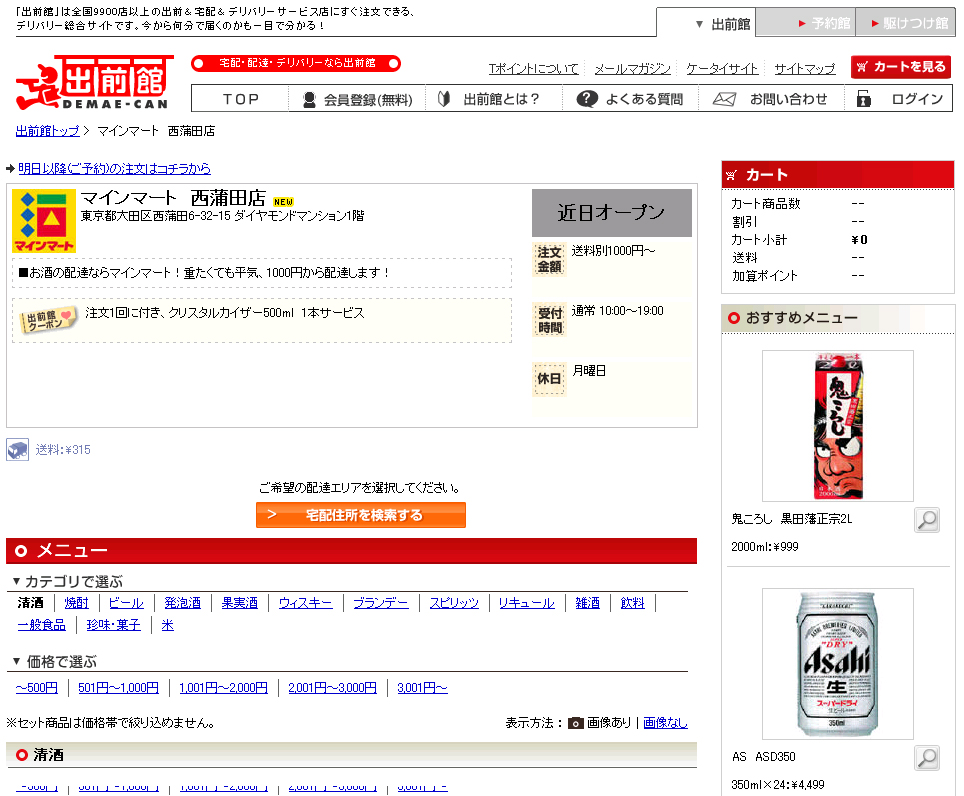
Task: Select the ウィスキー category
Action: 306,603
